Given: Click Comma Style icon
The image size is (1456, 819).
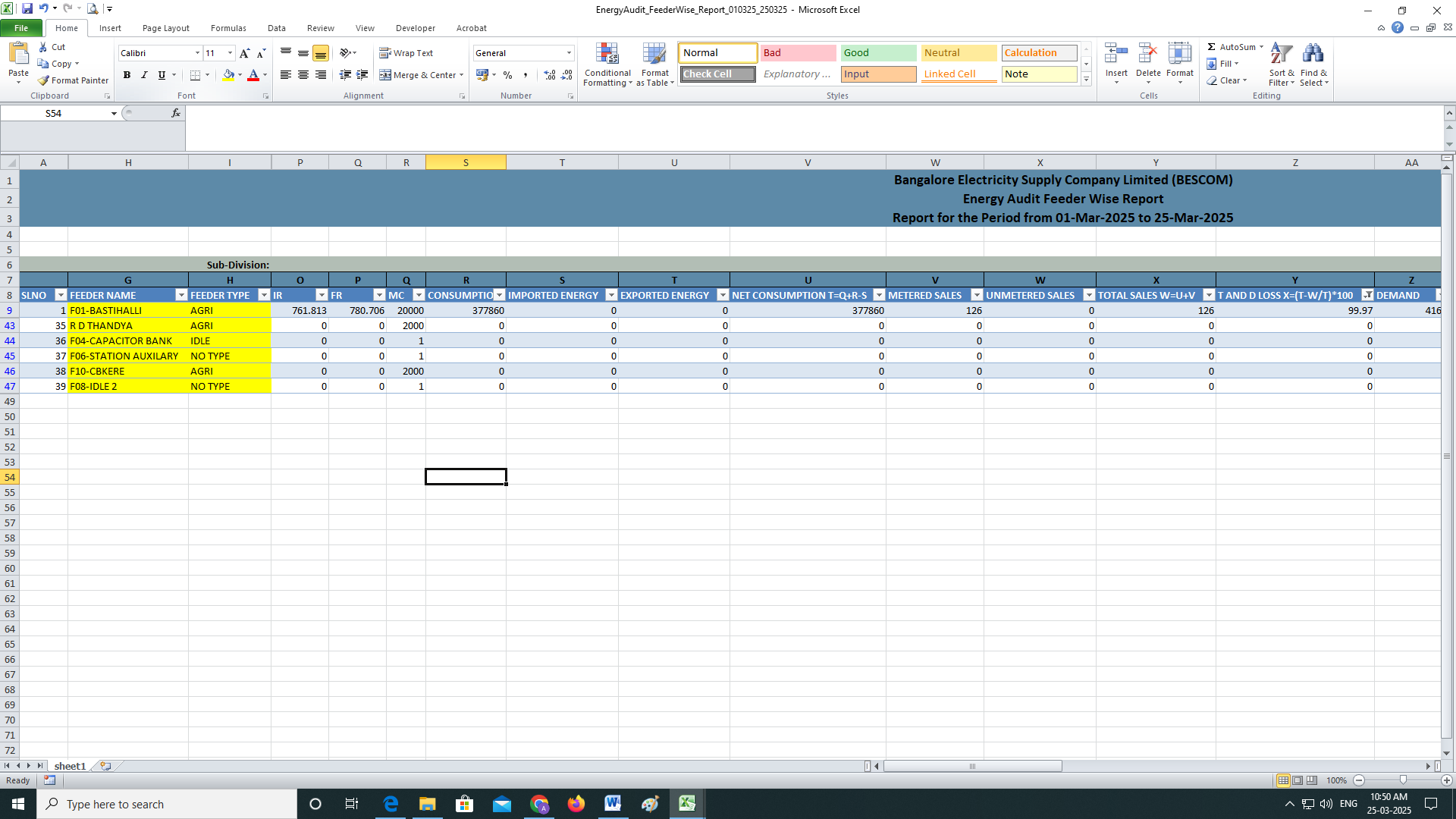Looking at the screenshot, I should (x=525, y=75).
